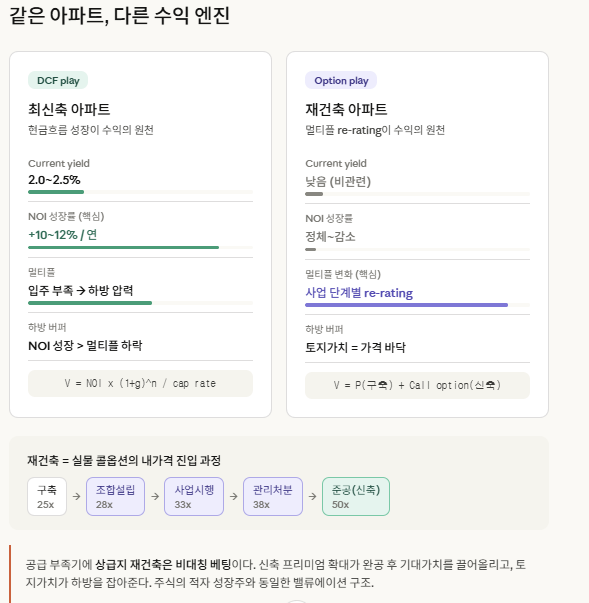The image size is (589, 603).
Task: Click the bold 상급지 재건축은 비대칭 베팅 phrase
Action: [x=163, y=565]
